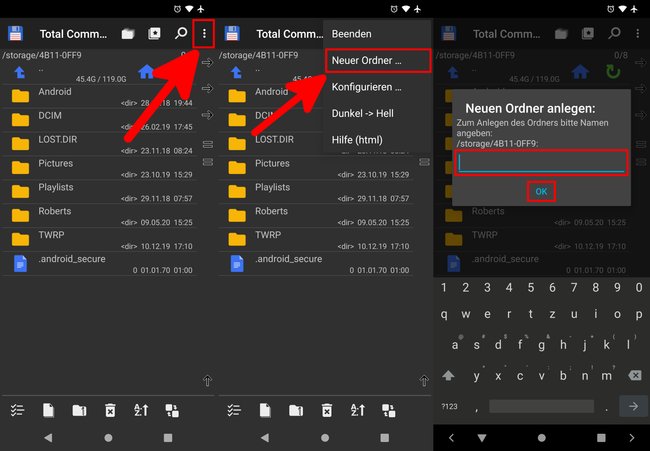
Task: Tap the swap-panels icon in first screen toolbar
Action: [172, 410]
